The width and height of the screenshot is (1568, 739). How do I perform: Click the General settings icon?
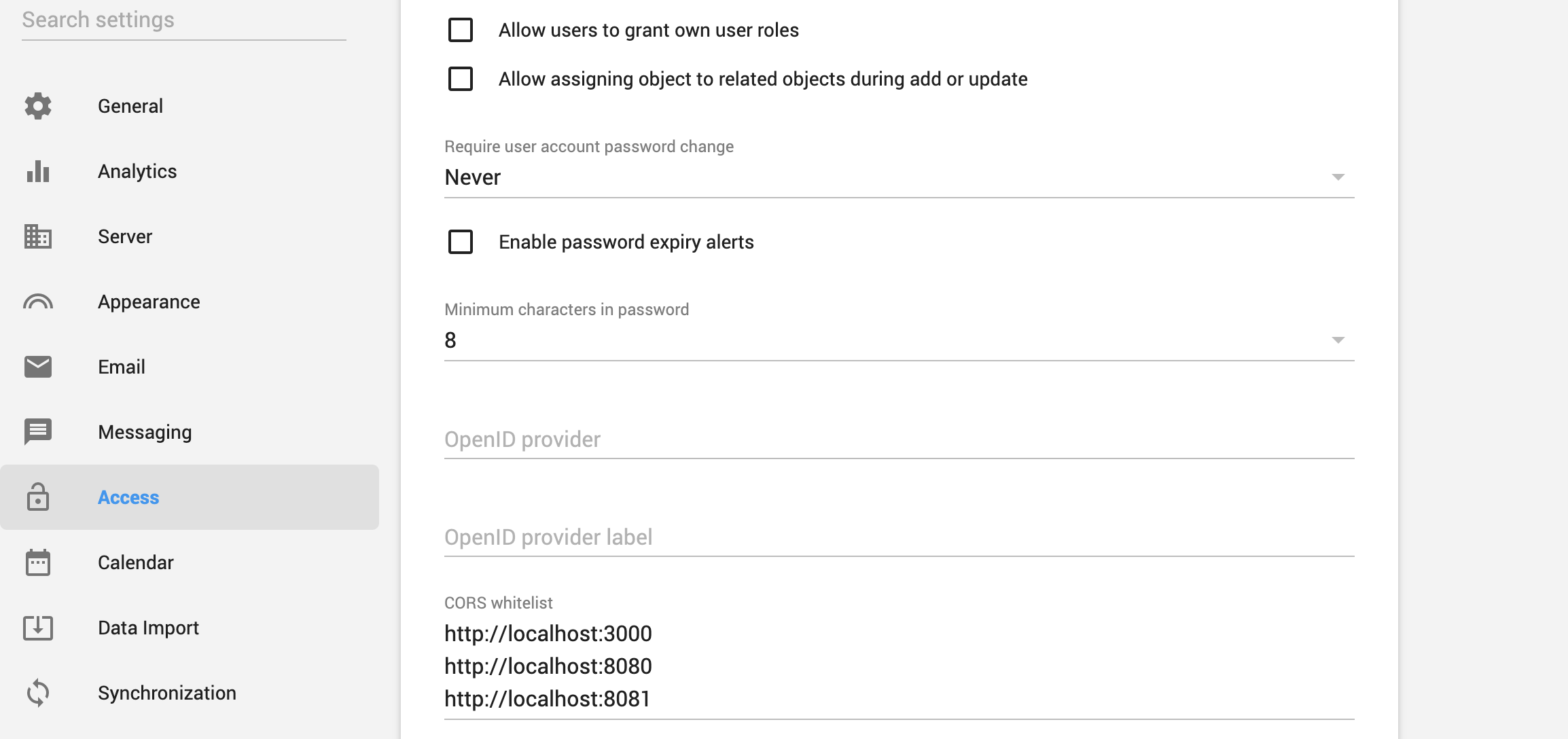click(x=38, y=105)
